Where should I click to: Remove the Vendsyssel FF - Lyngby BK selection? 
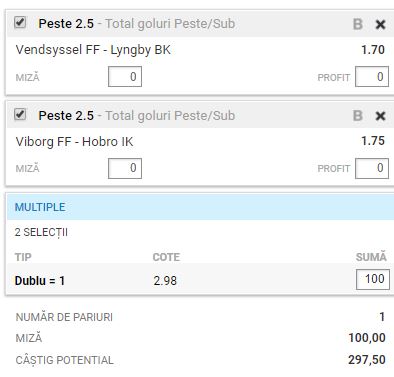pyautogui.click(x=380, y=24)
